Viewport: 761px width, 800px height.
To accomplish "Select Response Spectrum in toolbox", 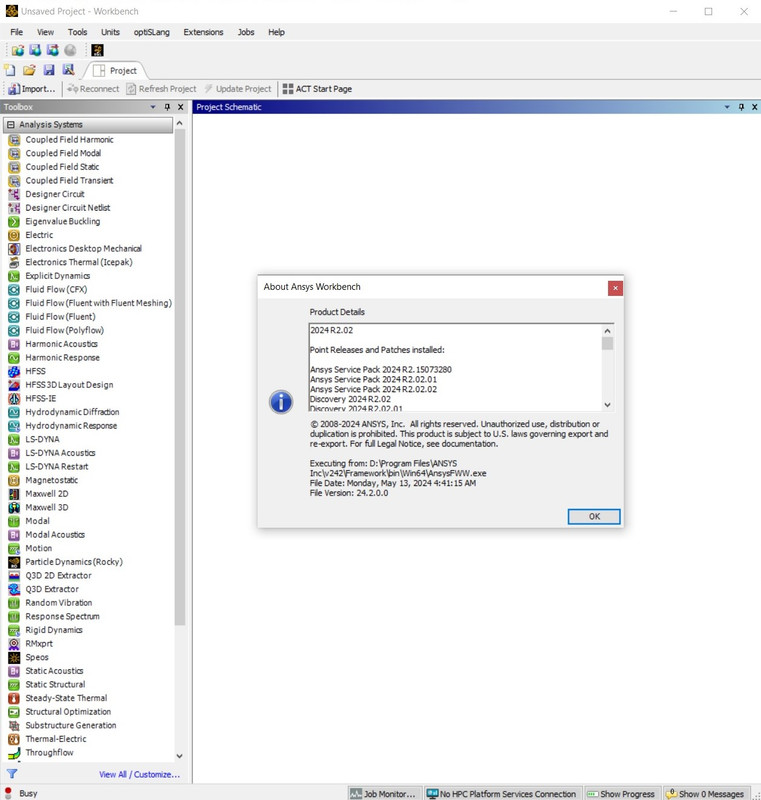I will point(62,616).
